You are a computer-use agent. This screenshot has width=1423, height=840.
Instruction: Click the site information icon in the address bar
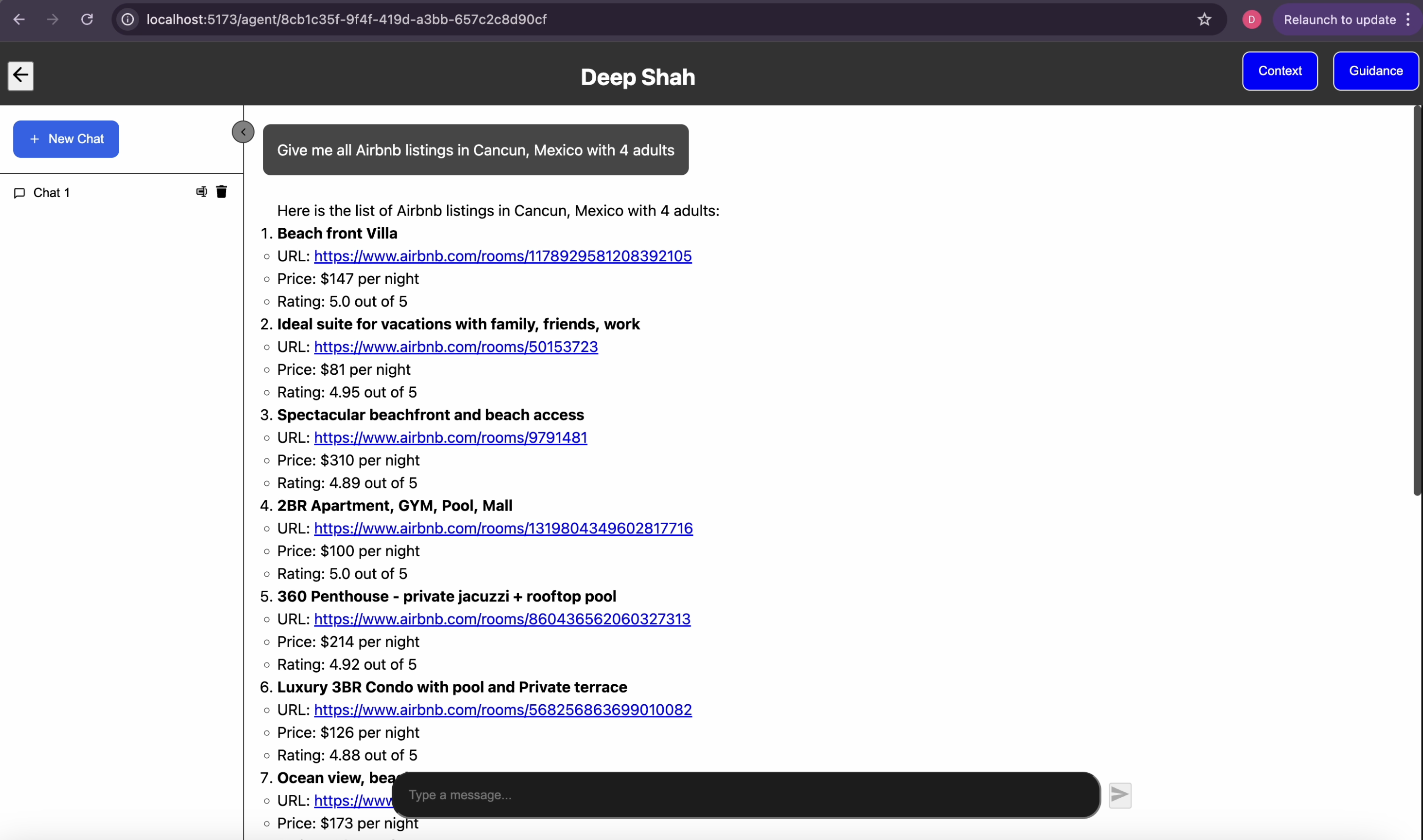point(128,20)
